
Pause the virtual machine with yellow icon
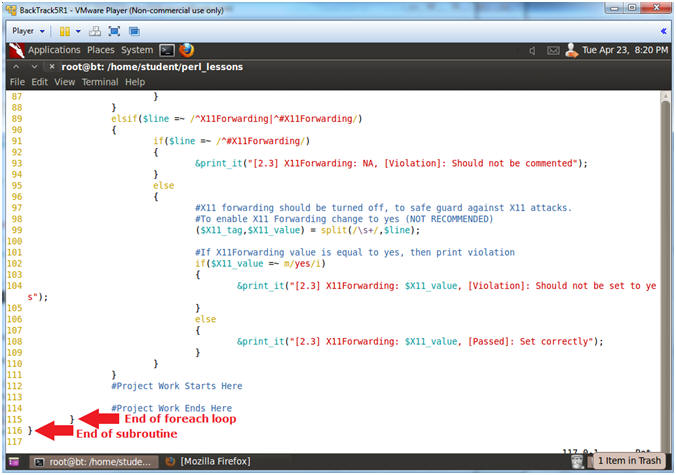65,31
